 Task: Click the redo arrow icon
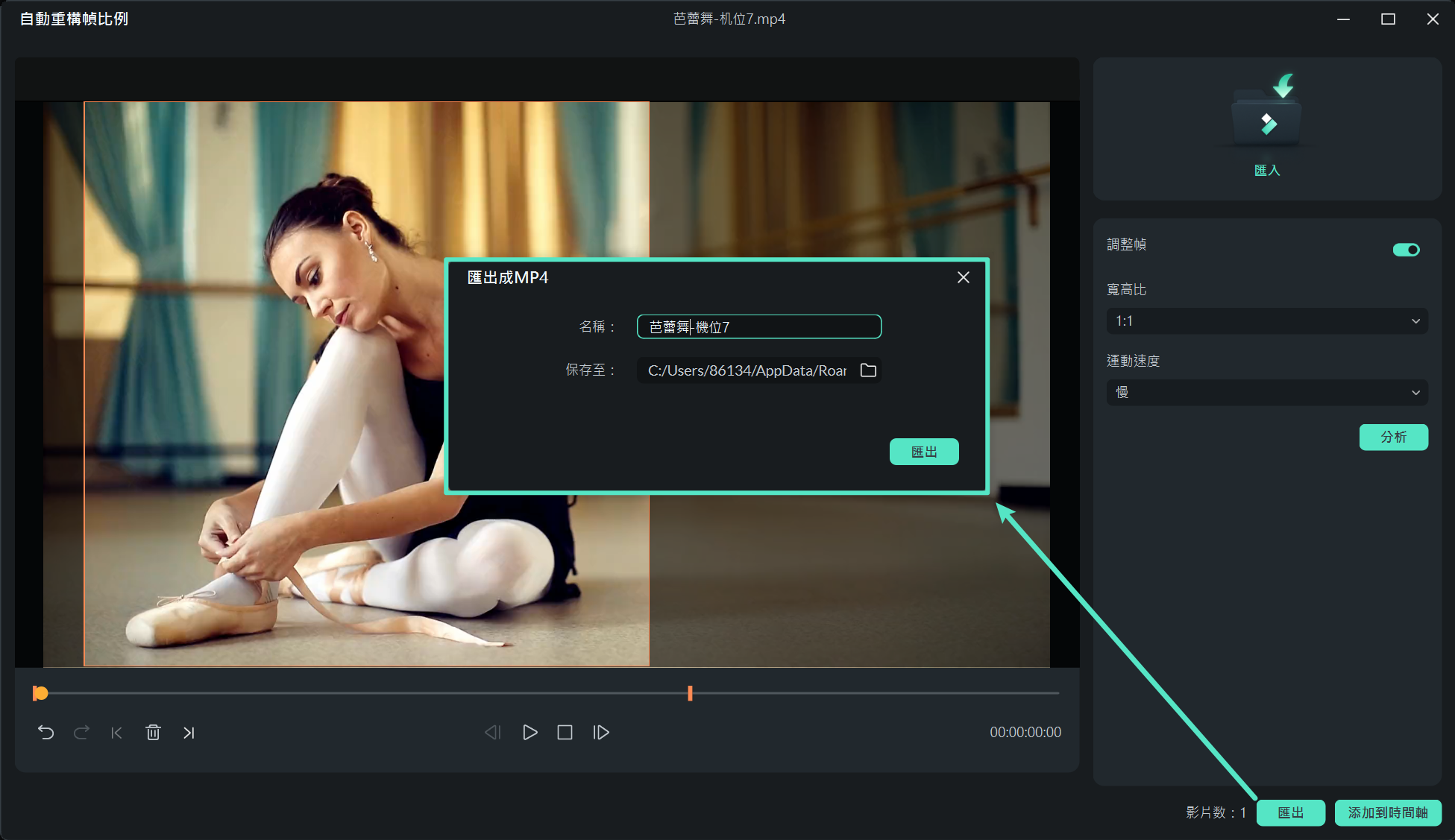pyautogui.click(x=81, y=733)
